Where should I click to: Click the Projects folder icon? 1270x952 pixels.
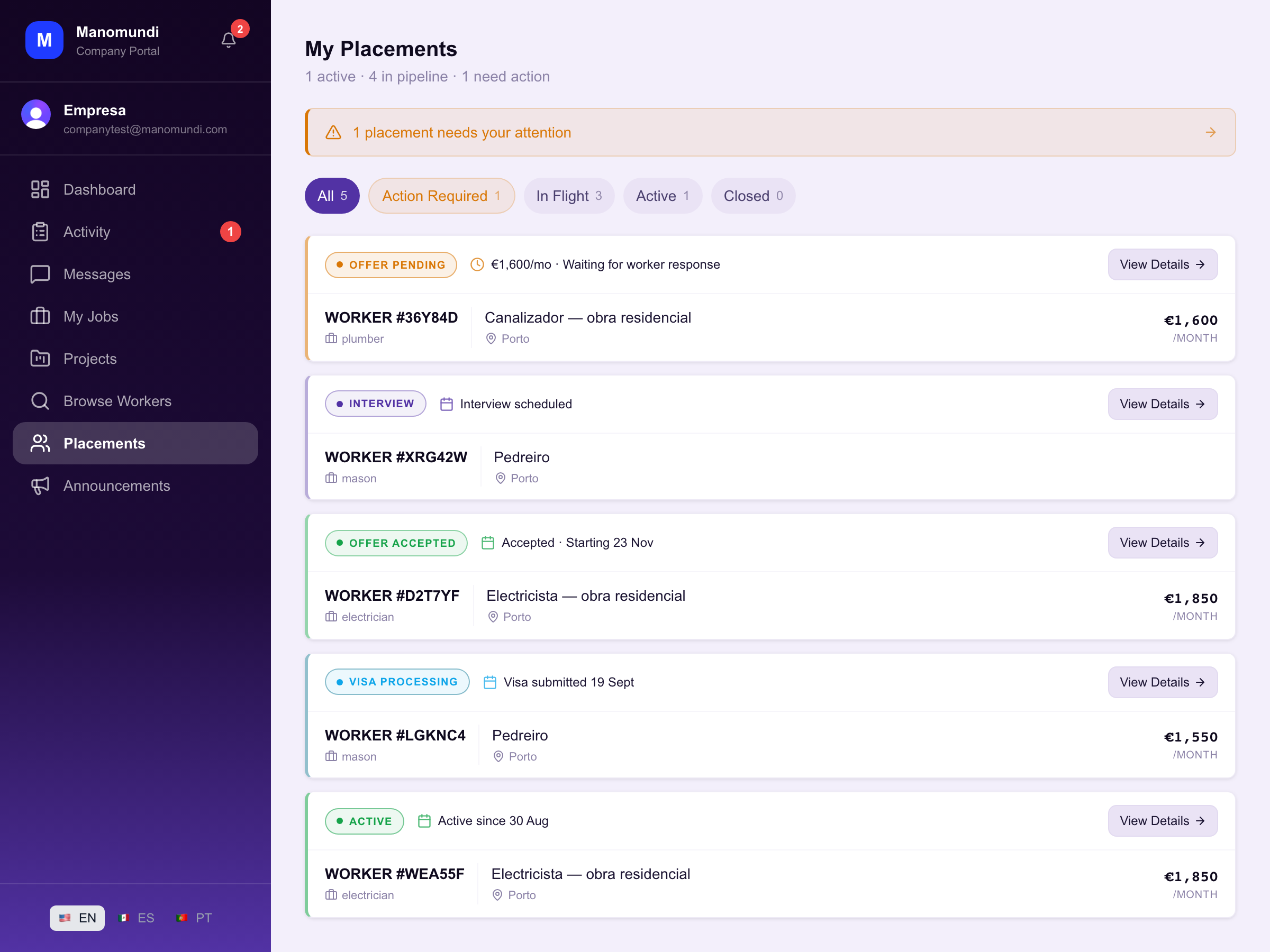pos(40,359)
